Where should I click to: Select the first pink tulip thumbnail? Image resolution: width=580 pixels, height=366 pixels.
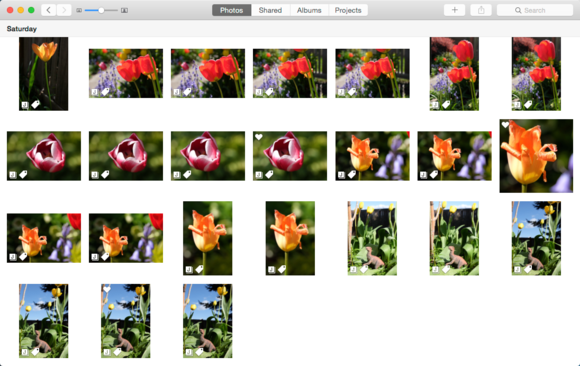point(44,156)
